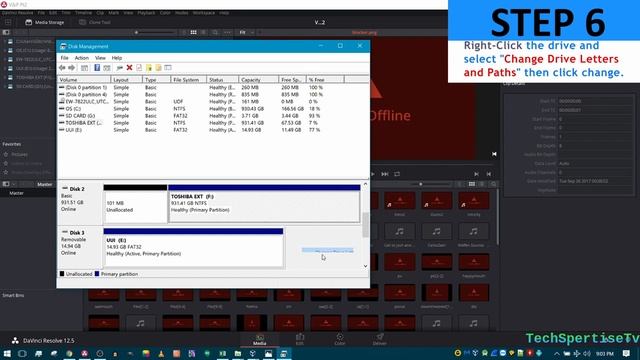Open the Smart Bins section
This screenshot has width=640, height=360.
[x=13, y=295]
